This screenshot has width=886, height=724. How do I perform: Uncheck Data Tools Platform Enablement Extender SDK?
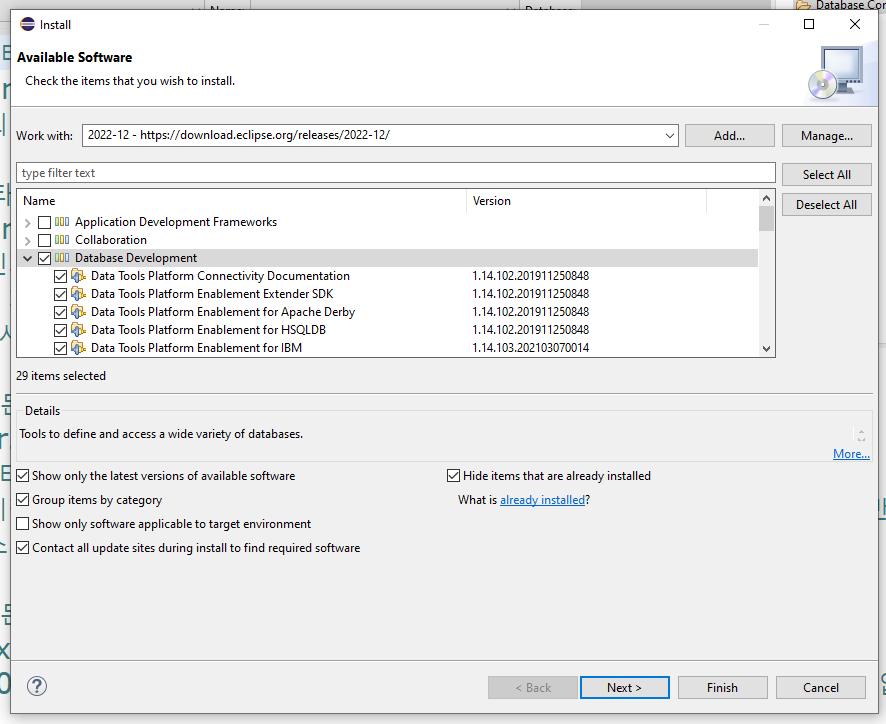[x=60, y=294]
